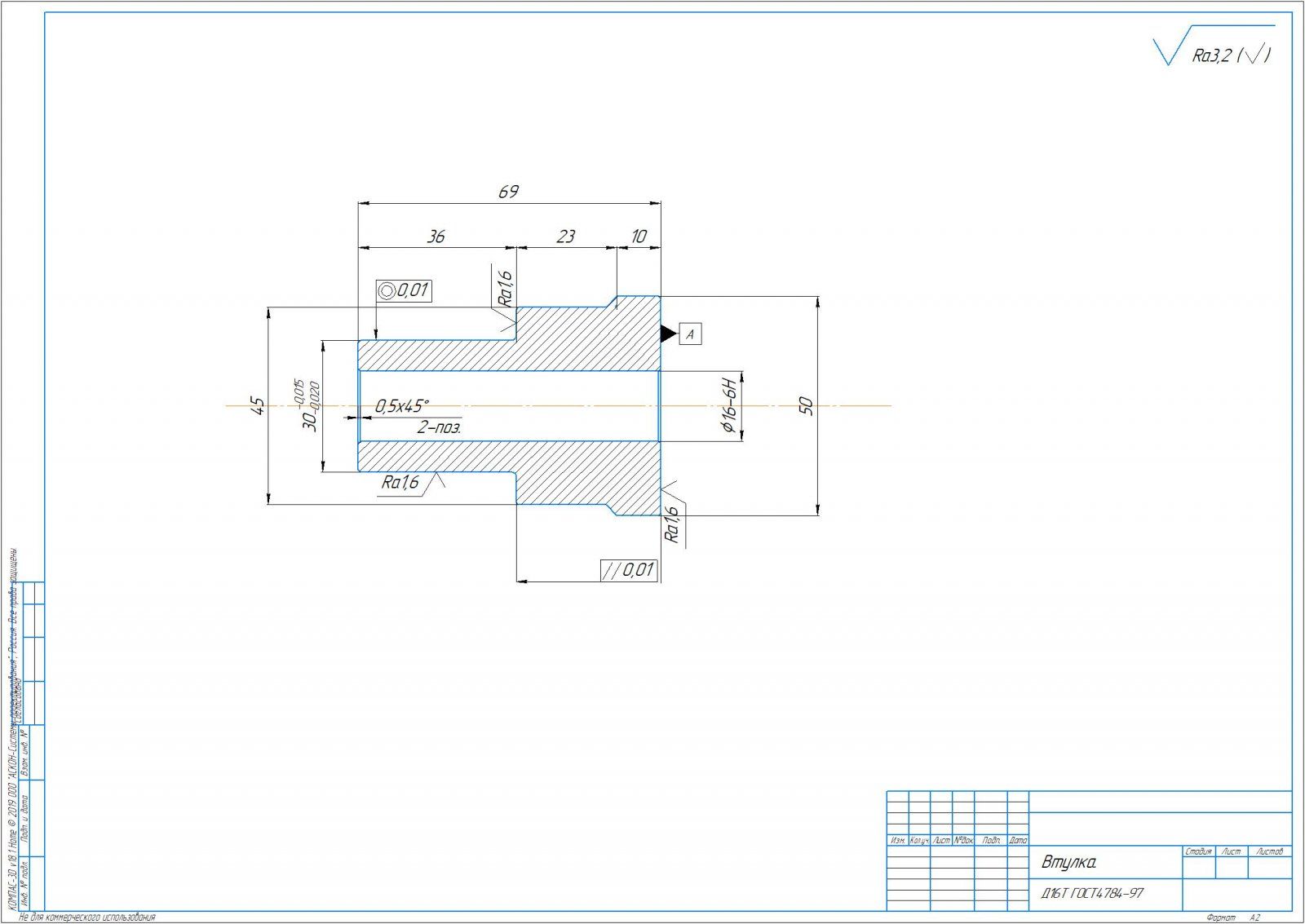Select the Ra1,6 mark below bottom-left surface
The width and height of the screenshot is (1305, 924).
click(400, 483)
